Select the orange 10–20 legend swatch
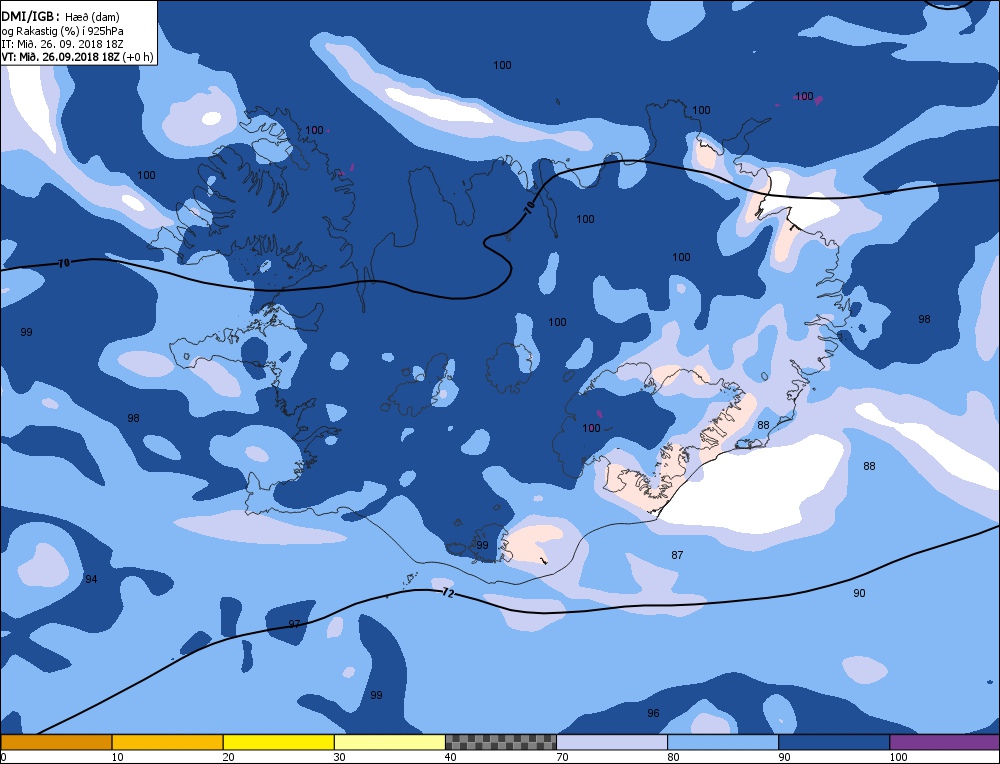The image size is (1000, 764). coord(167,742)
